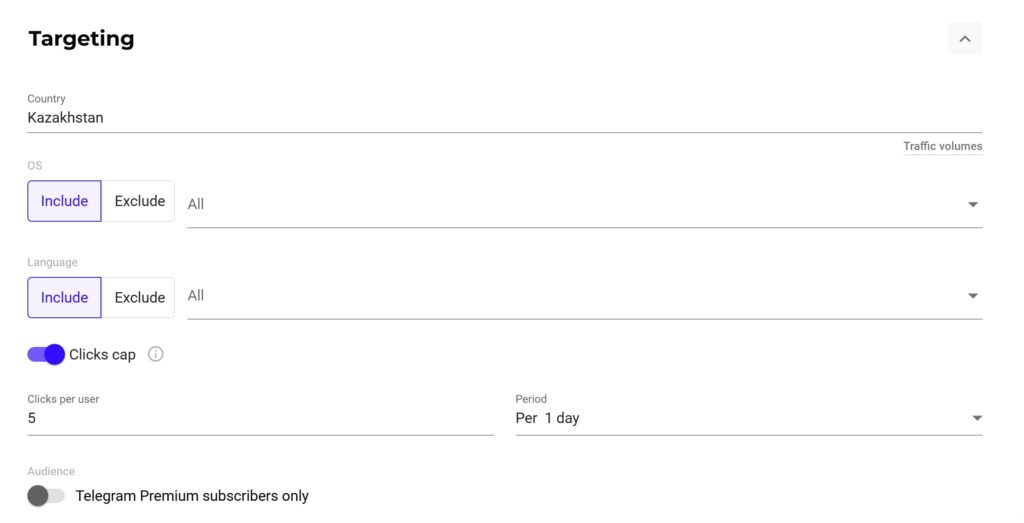1024x523 pixels.
Task: Click the Clicks per user input field
Action: pos(260,418)
